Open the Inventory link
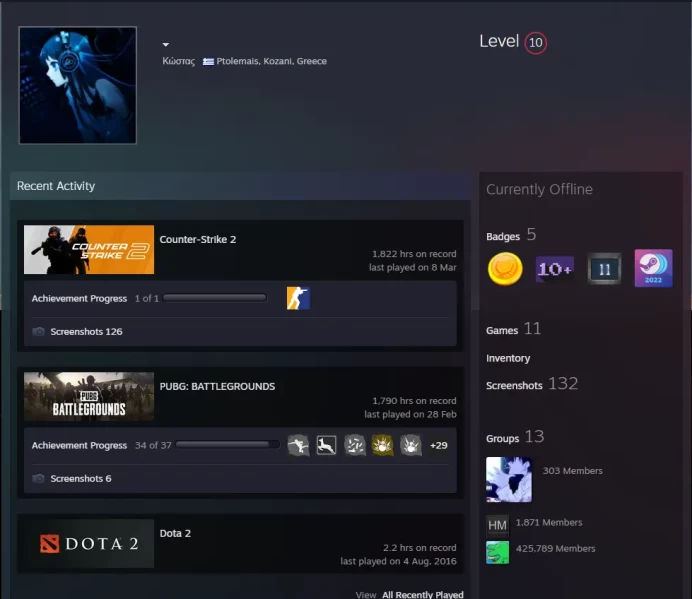692x599 pixels. (508, 358)
